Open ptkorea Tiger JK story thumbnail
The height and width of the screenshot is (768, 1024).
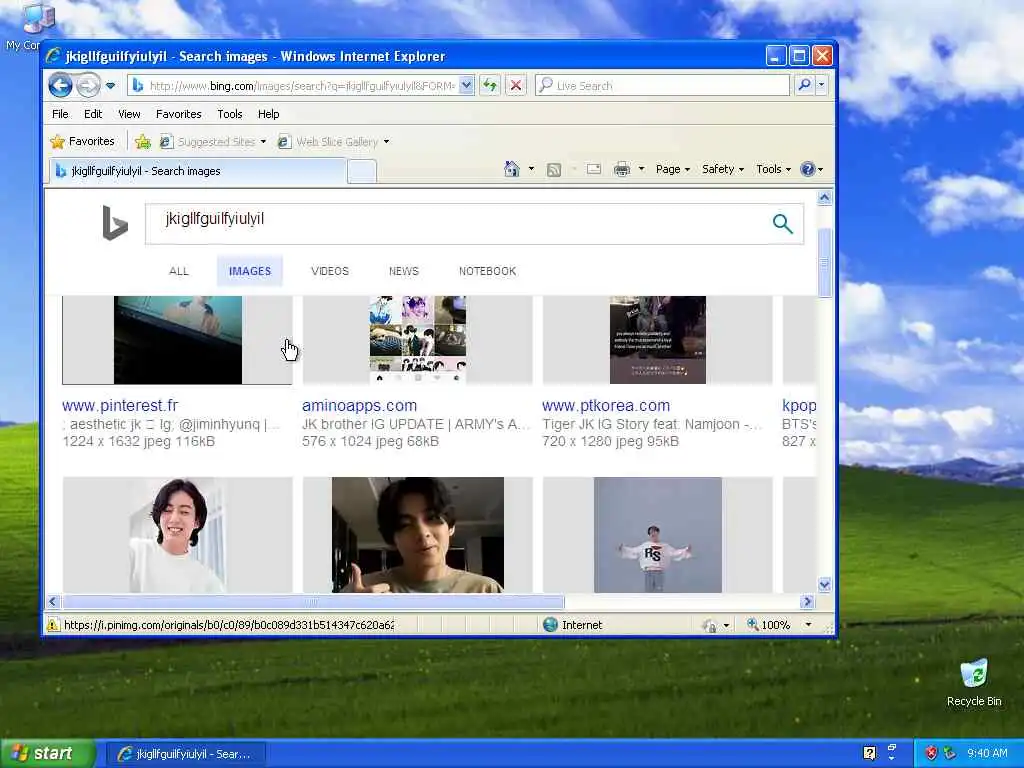[658, 340]
